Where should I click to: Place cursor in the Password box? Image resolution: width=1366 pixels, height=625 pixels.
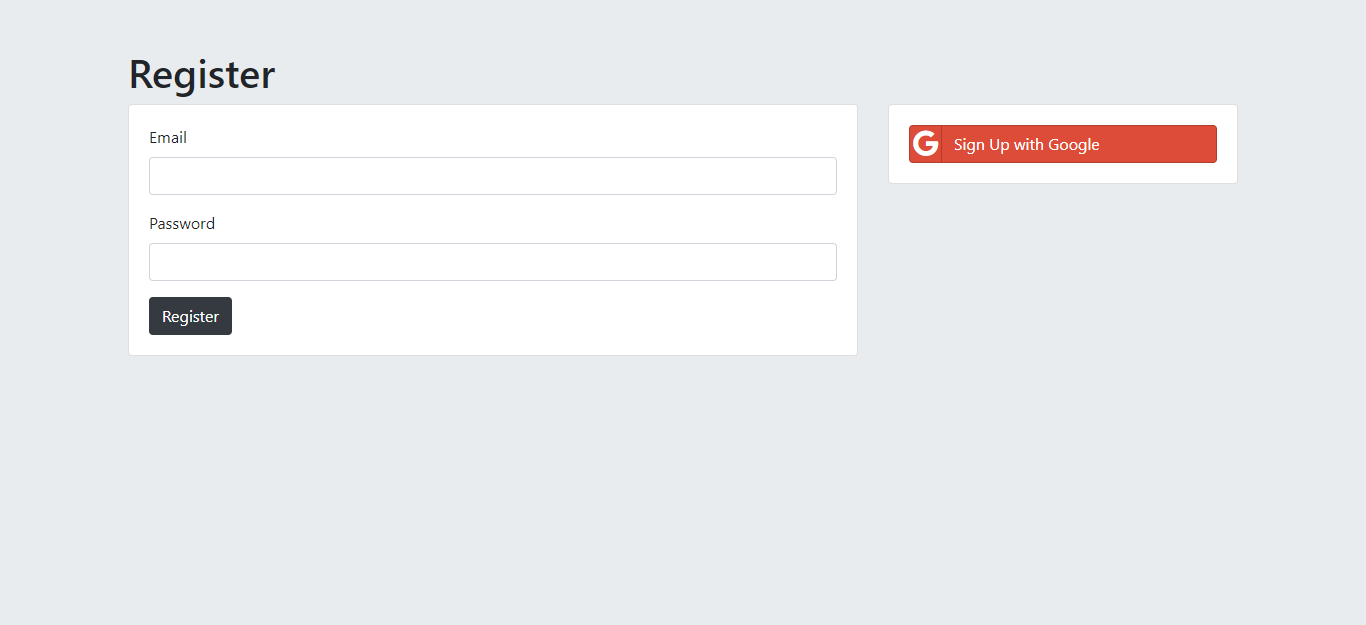tap(492, 261)
